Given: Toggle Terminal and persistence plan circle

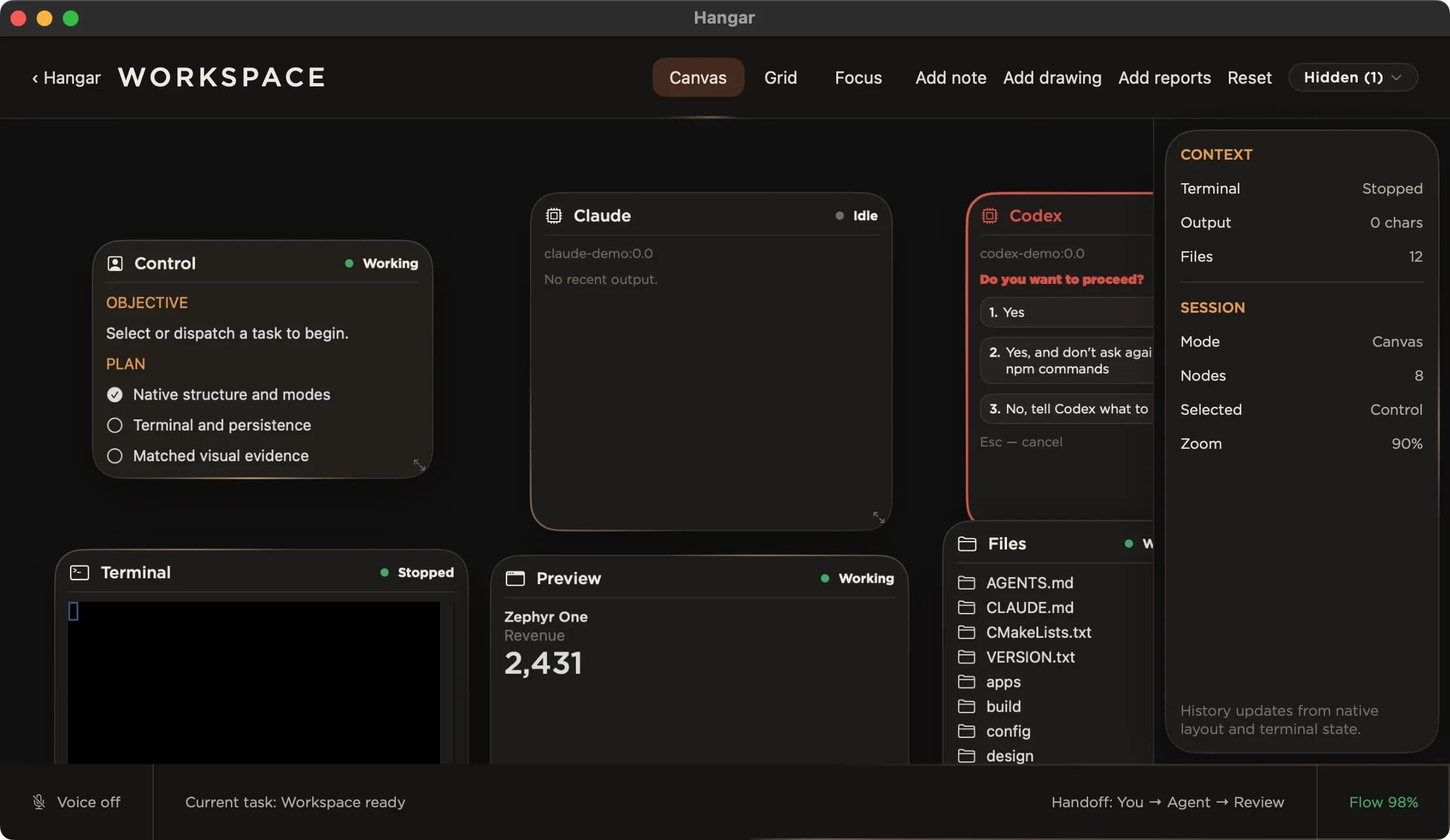Looking at the screenshot, I should (x=115, y=425).
